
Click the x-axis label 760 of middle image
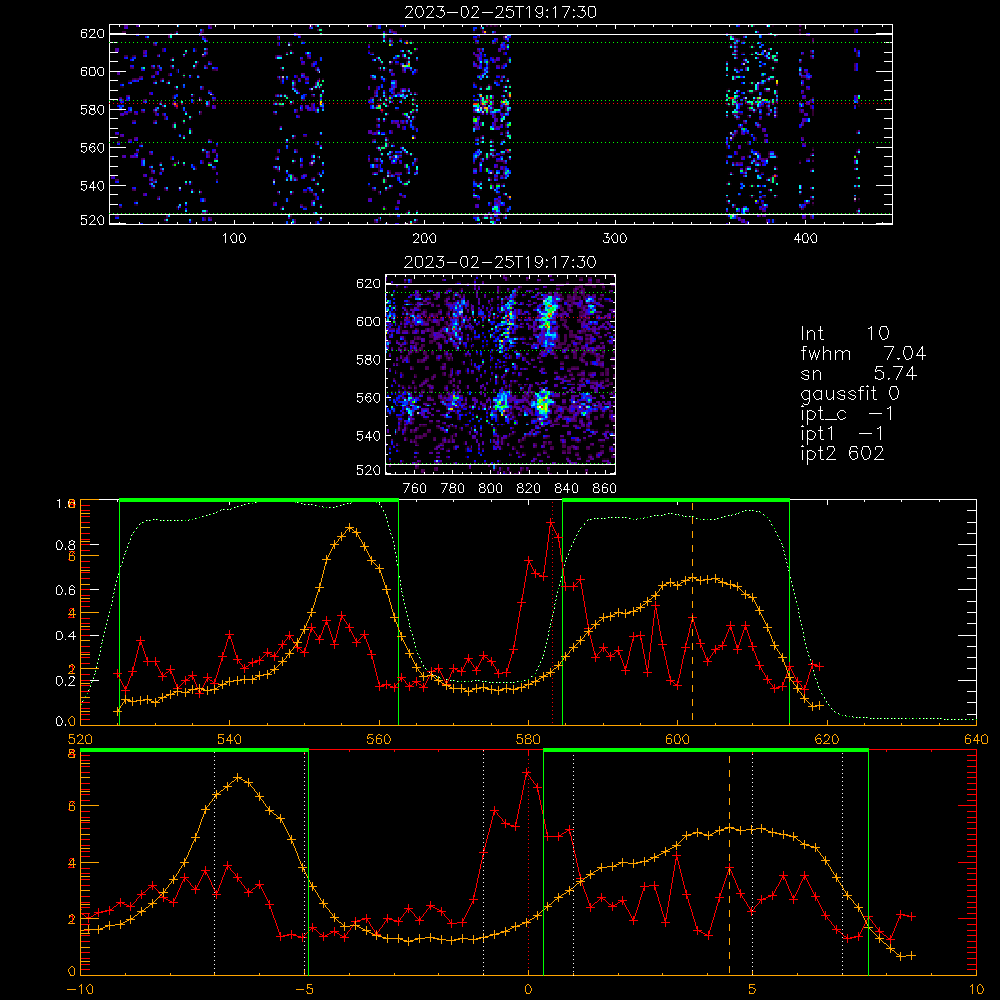pos(415,489)
